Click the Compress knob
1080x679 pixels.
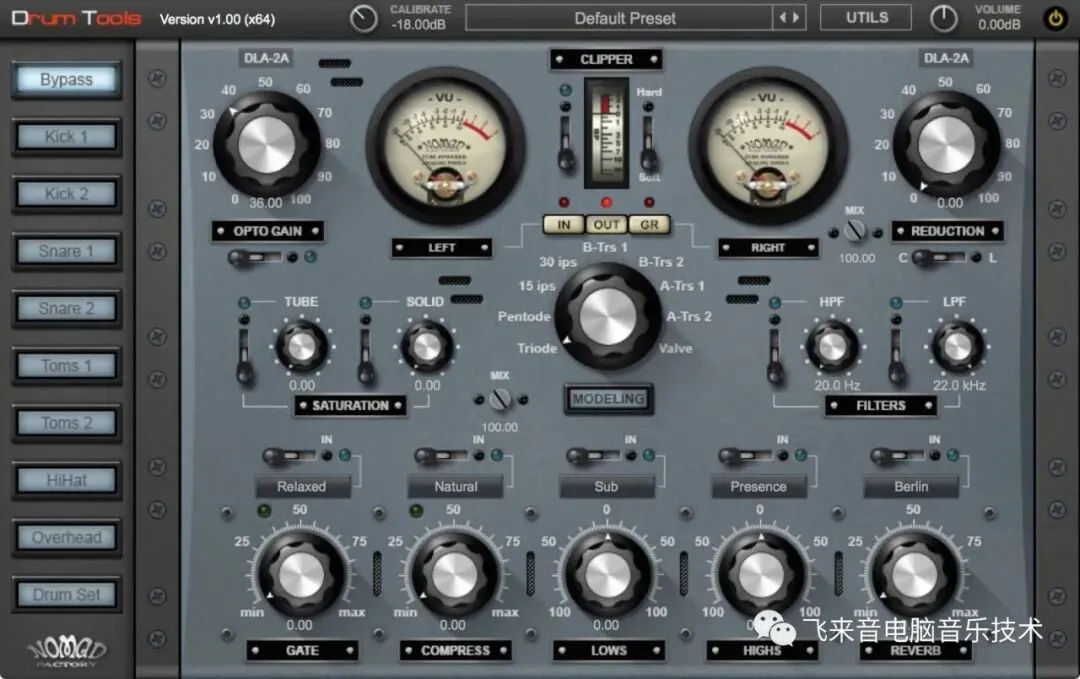pos(454,574)
